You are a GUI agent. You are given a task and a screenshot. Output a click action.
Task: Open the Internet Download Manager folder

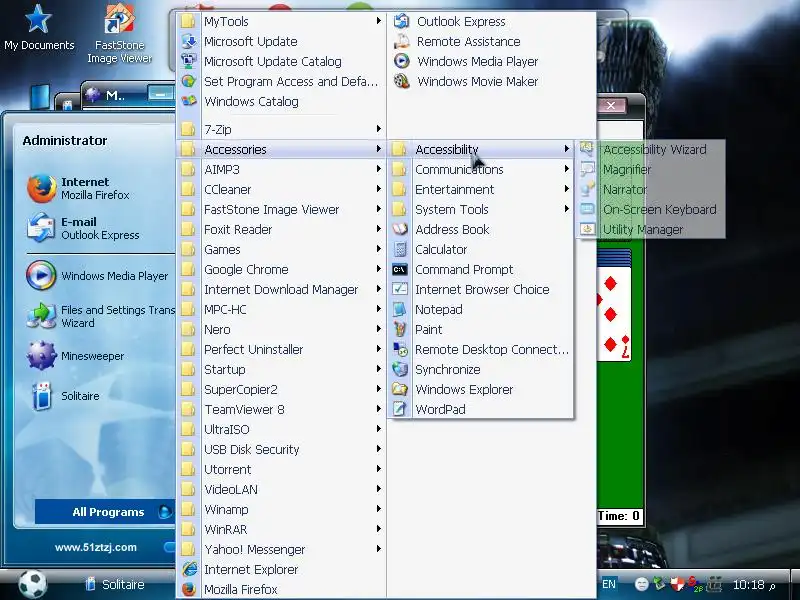click(281, 289)
